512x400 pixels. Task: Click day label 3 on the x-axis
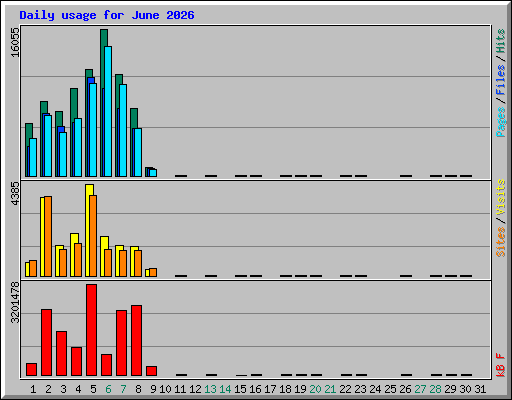pyautogui.click(x=63, y=389)
